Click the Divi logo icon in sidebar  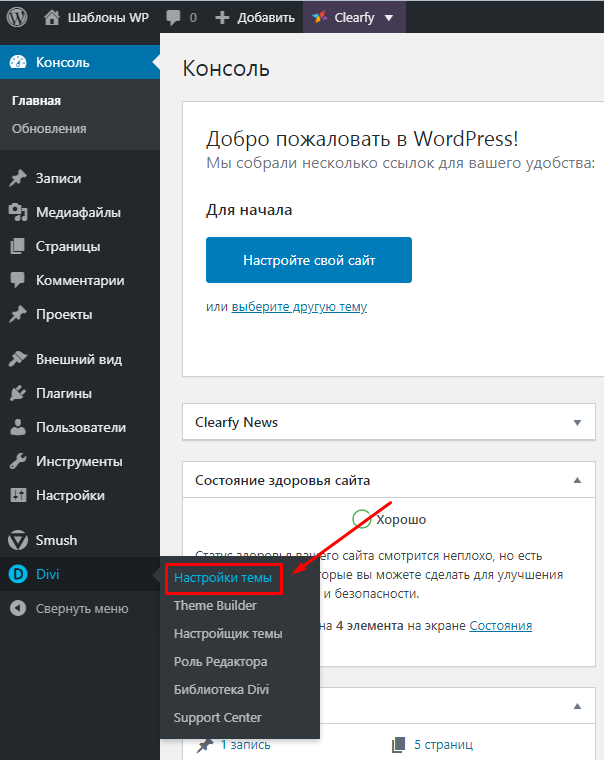[x=18, y=573]
